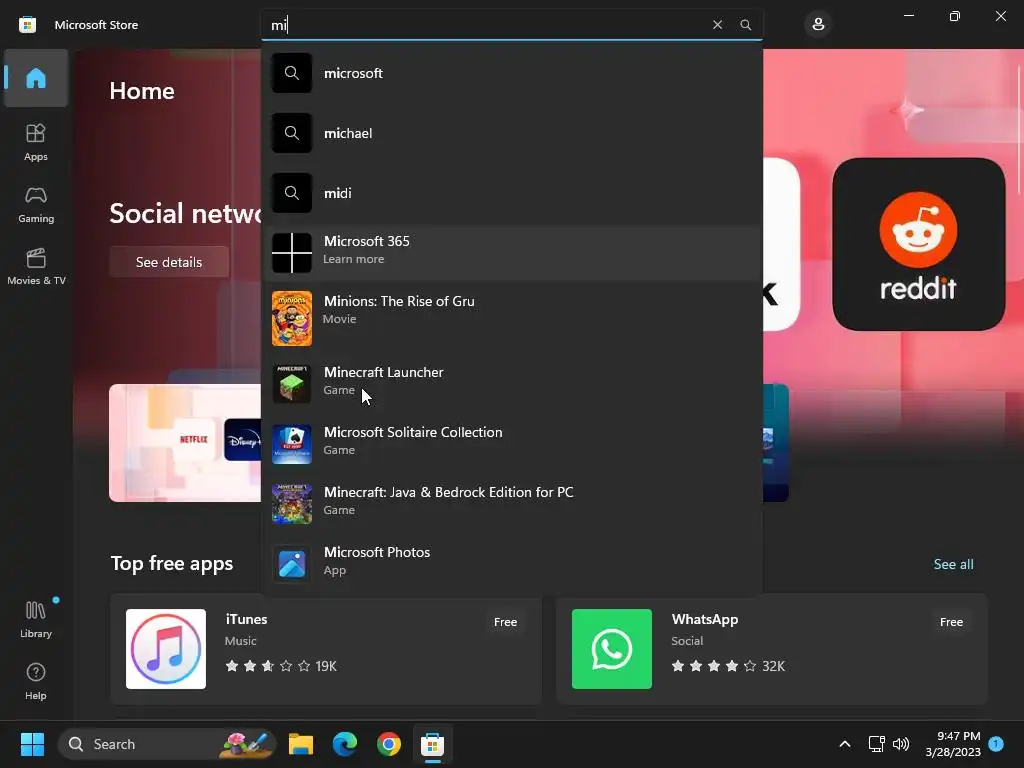Select the 'michael' search suggestion

pyautogui.click(x=512, y=133)
